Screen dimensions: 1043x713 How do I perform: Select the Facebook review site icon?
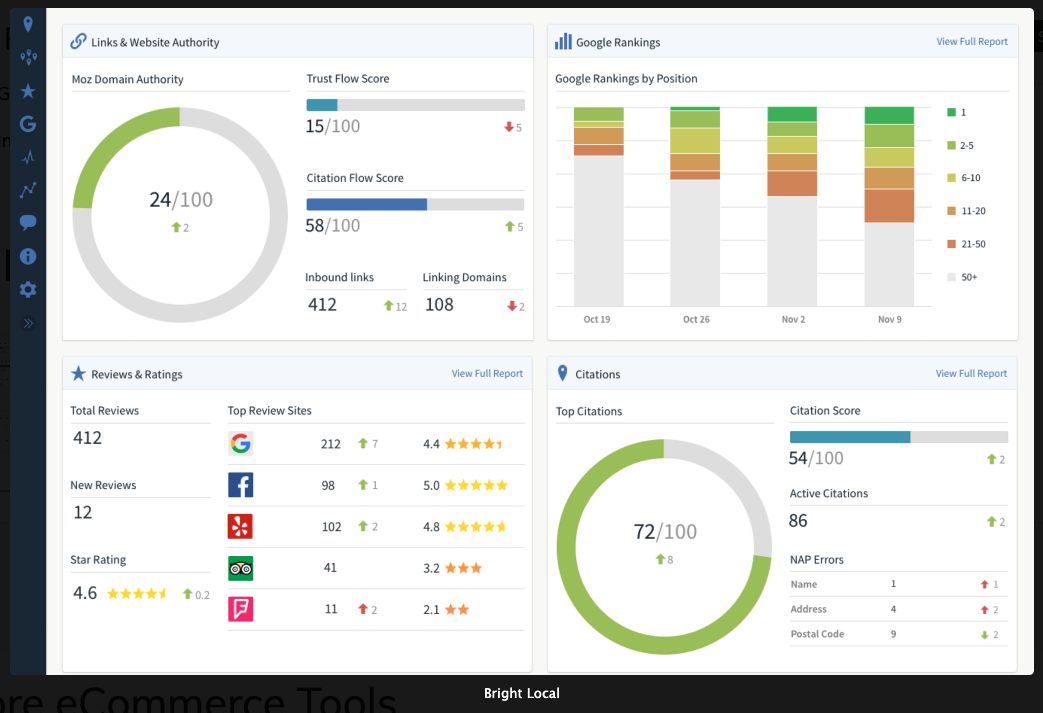click(x=241, y=485)
